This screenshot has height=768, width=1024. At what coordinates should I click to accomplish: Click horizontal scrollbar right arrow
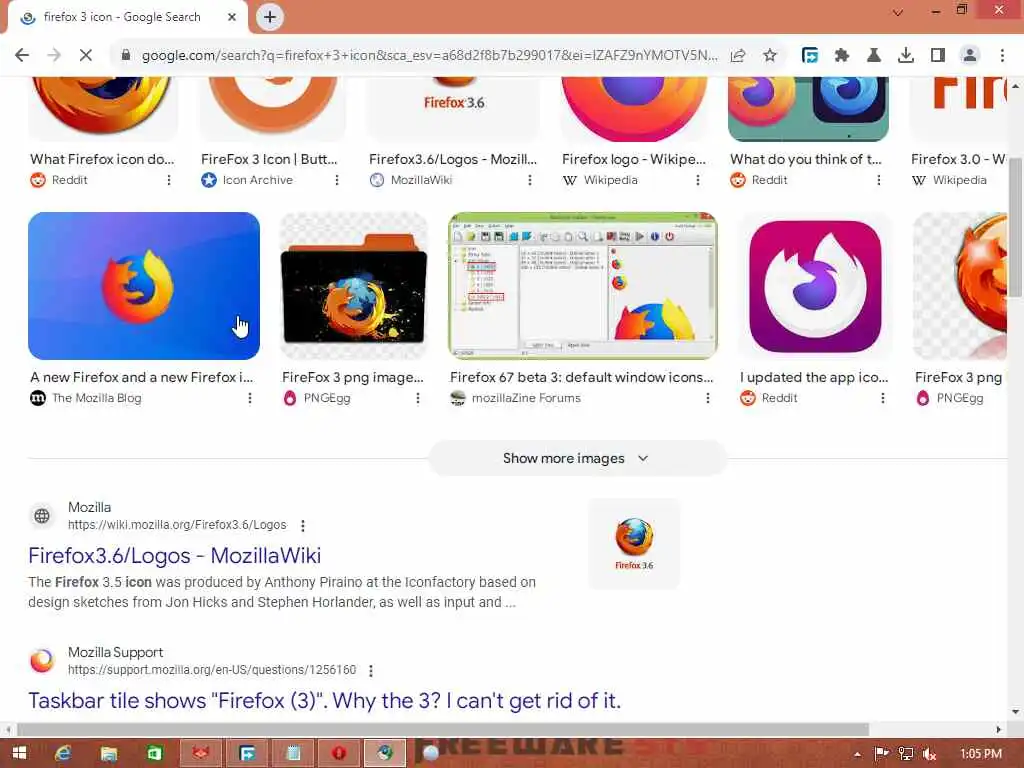click(999, 729)
